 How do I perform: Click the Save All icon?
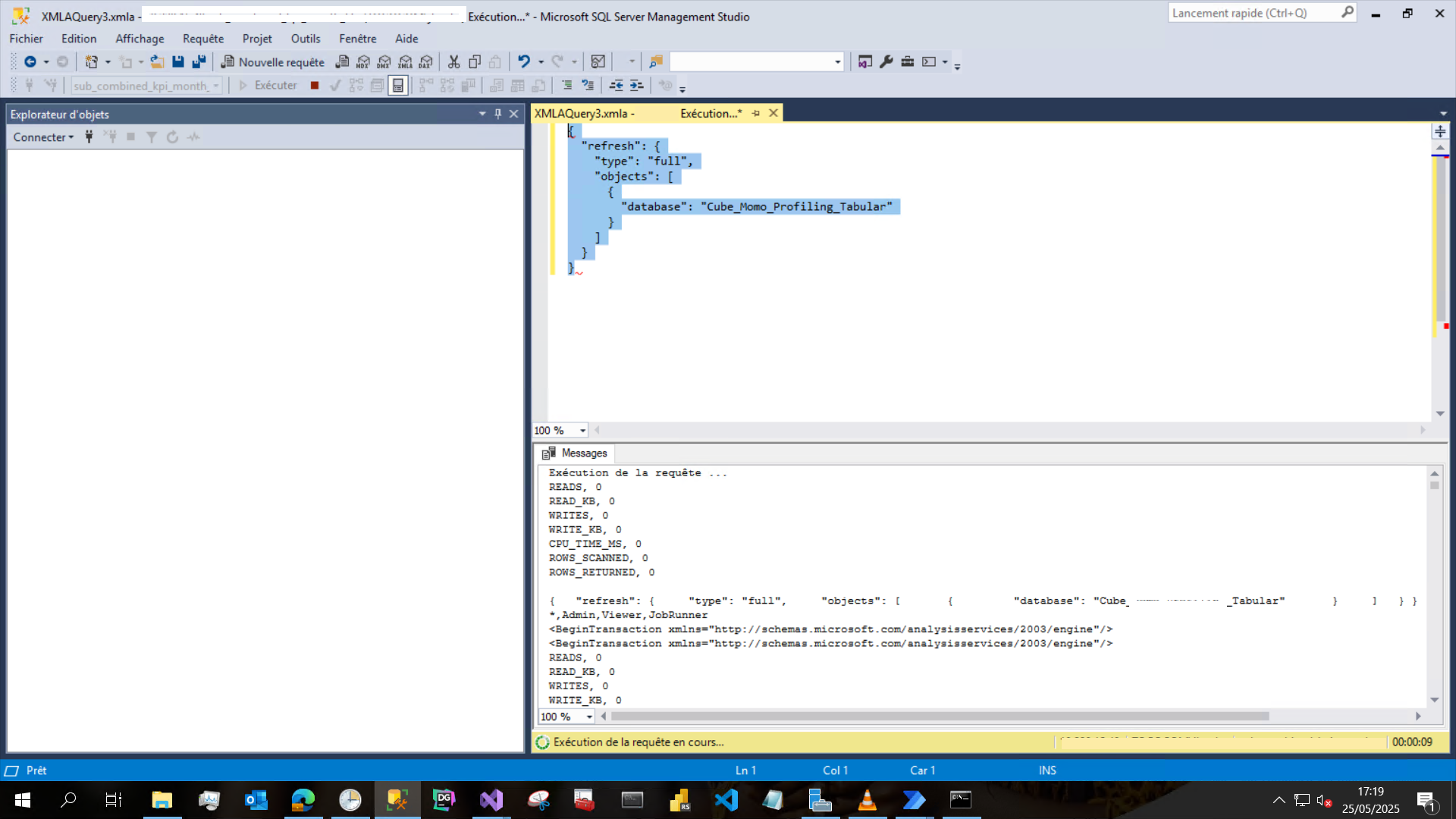point(199,61)
